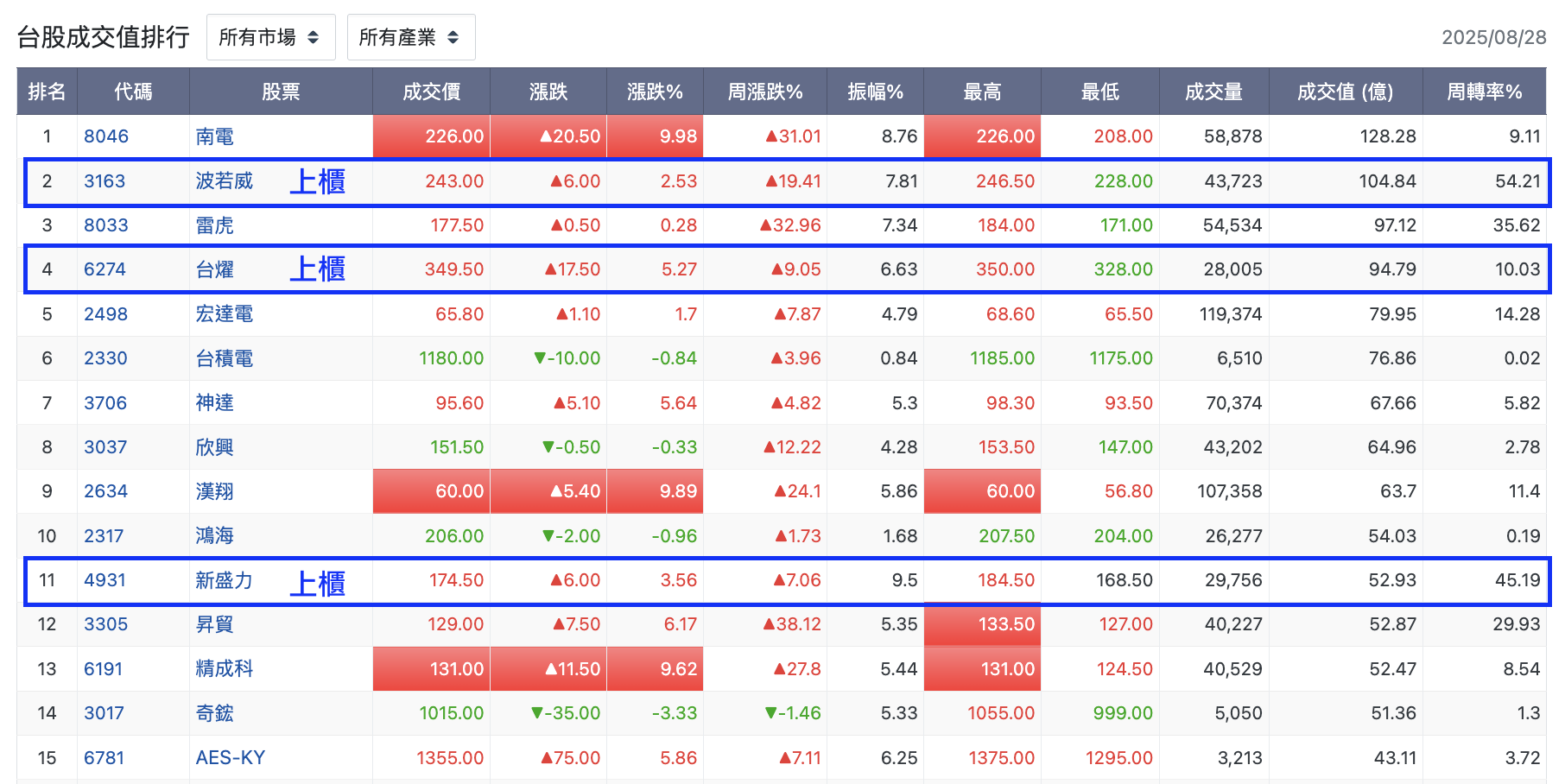Open 鴻海 stock link
The image size is (1565, 784).
pos(215,536)
